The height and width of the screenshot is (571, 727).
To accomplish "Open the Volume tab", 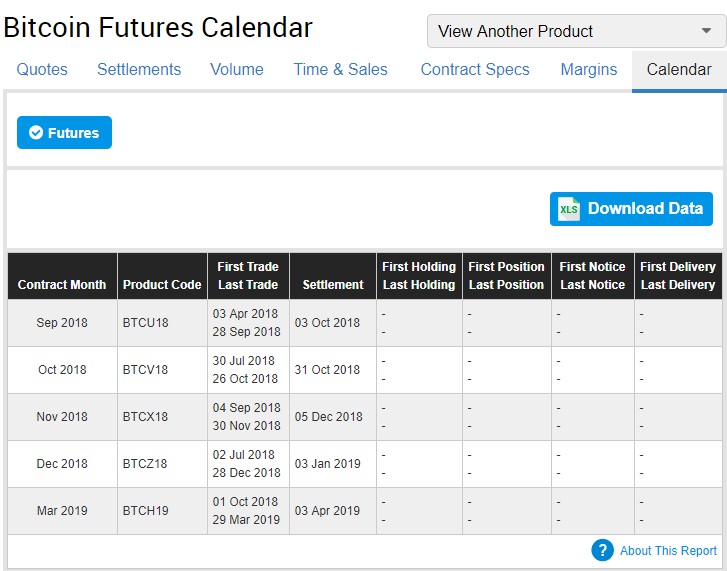I will 237,70.
